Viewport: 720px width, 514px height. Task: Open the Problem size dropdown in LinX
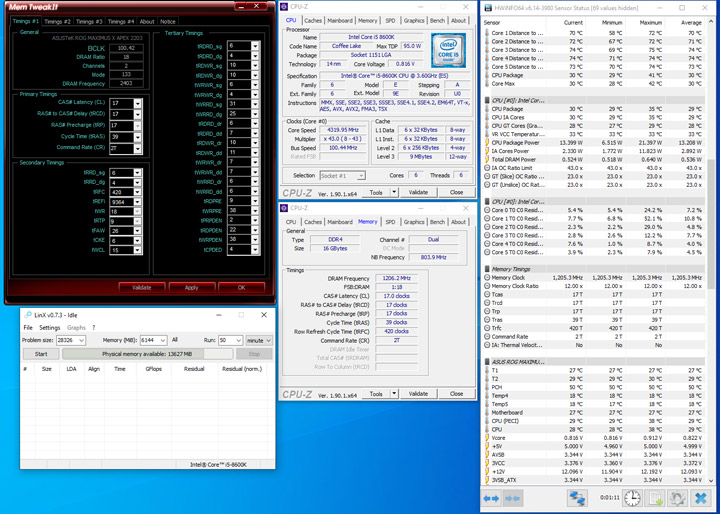click(x=80, y=340)
